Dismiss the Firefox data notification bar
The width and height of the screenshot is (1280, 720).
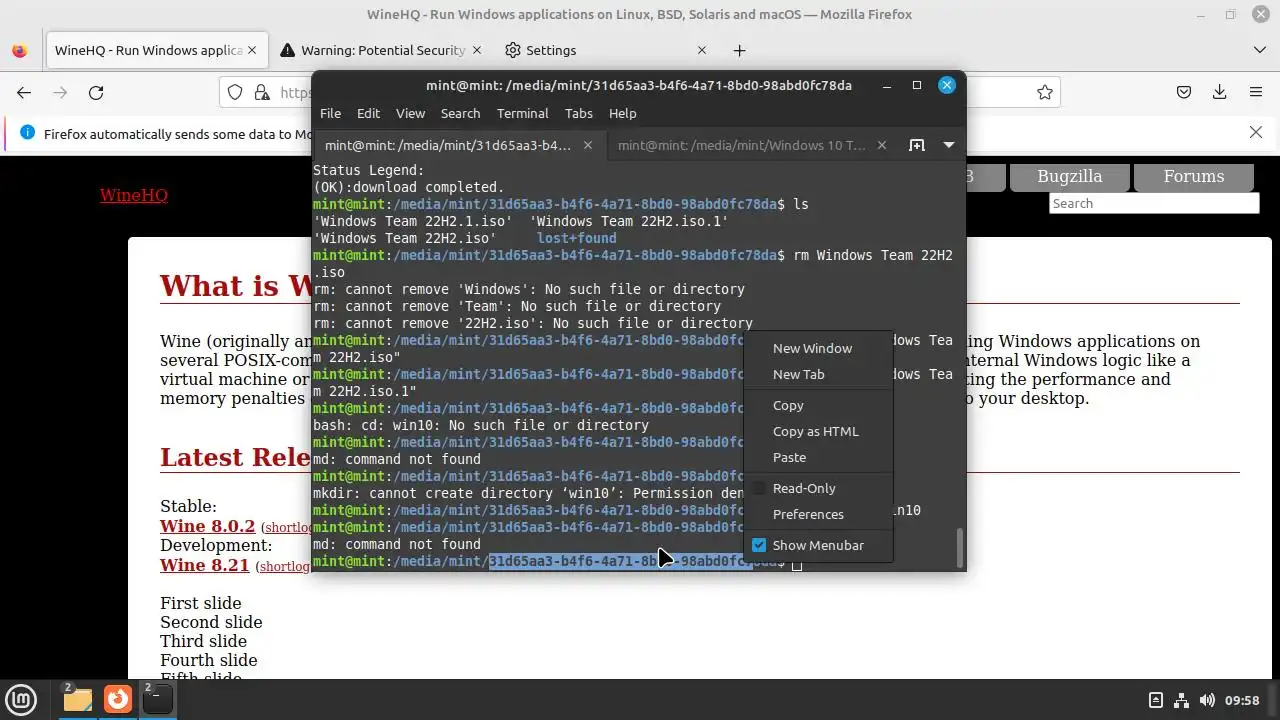pos(1256,132)
